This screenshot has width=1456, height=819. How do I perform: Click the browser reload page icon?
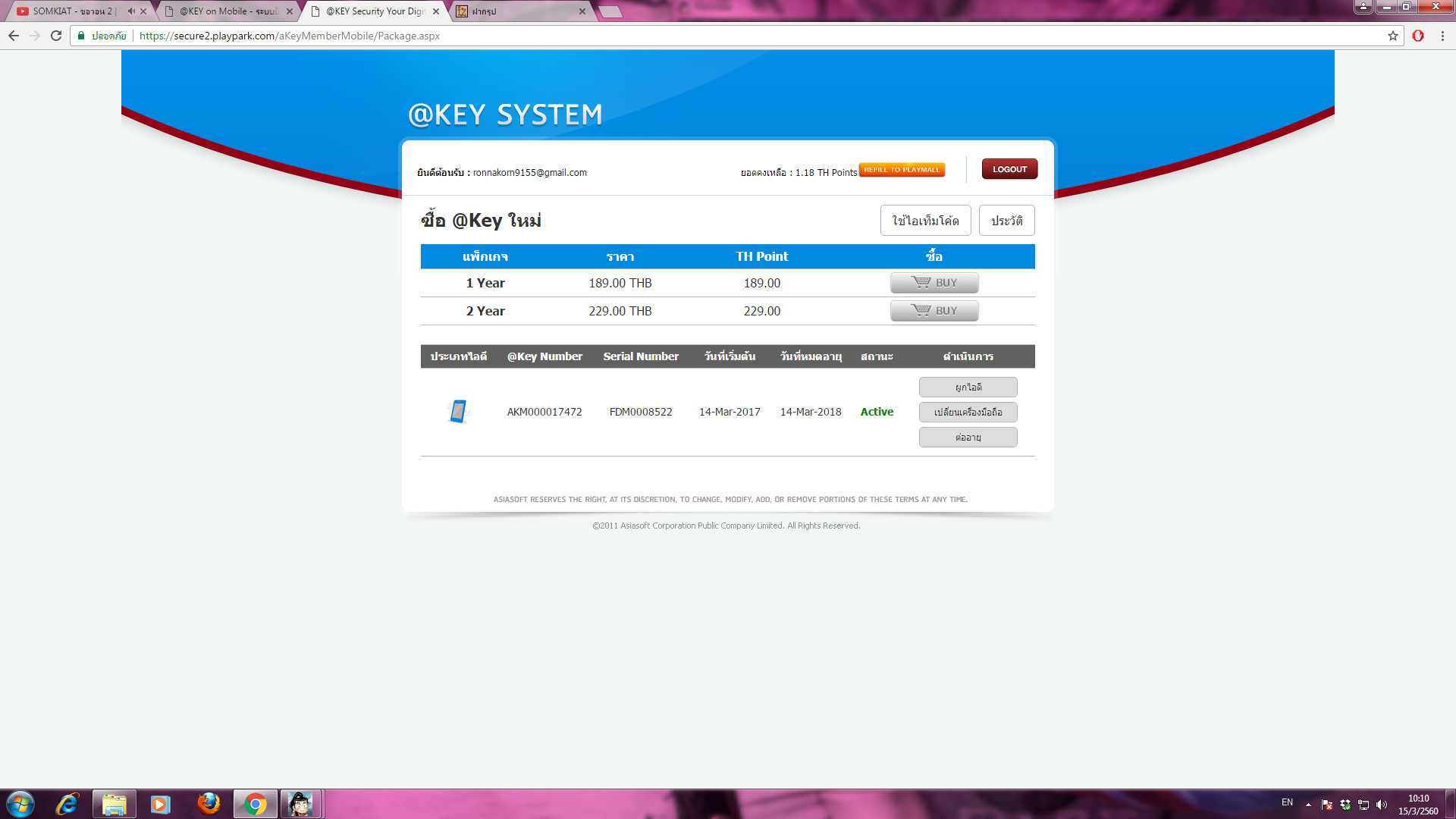coord(56,36)
